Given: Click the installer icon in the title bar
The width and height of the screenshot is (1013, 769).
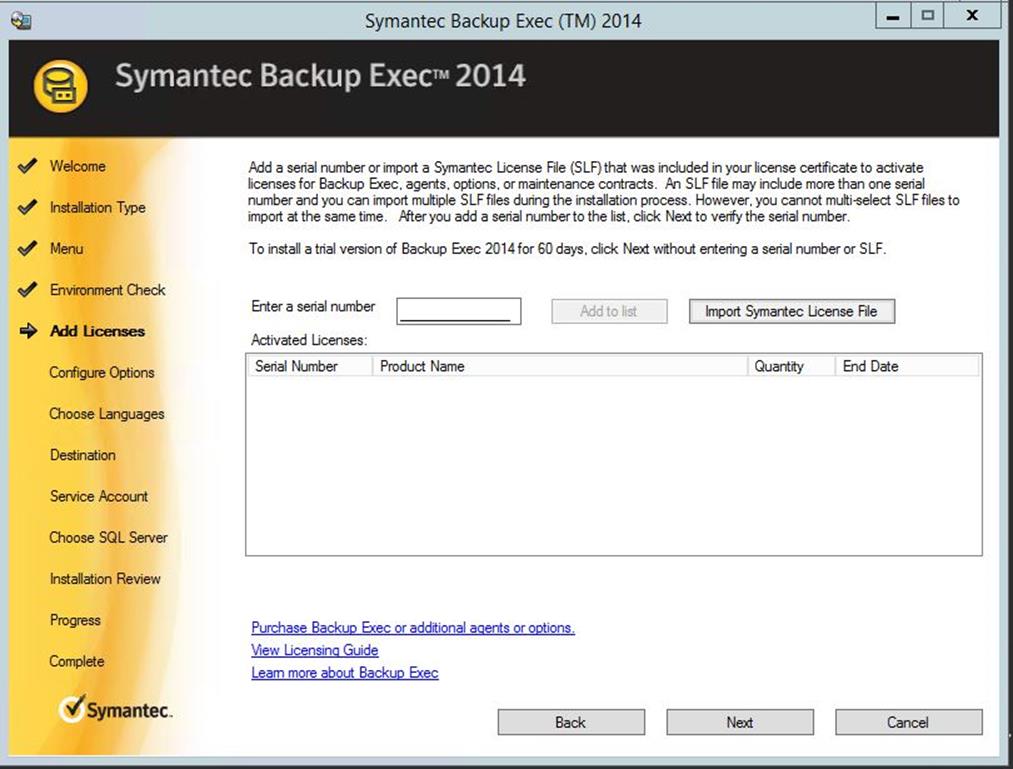Looking at the screenshot, I should [x=21, y=20].
